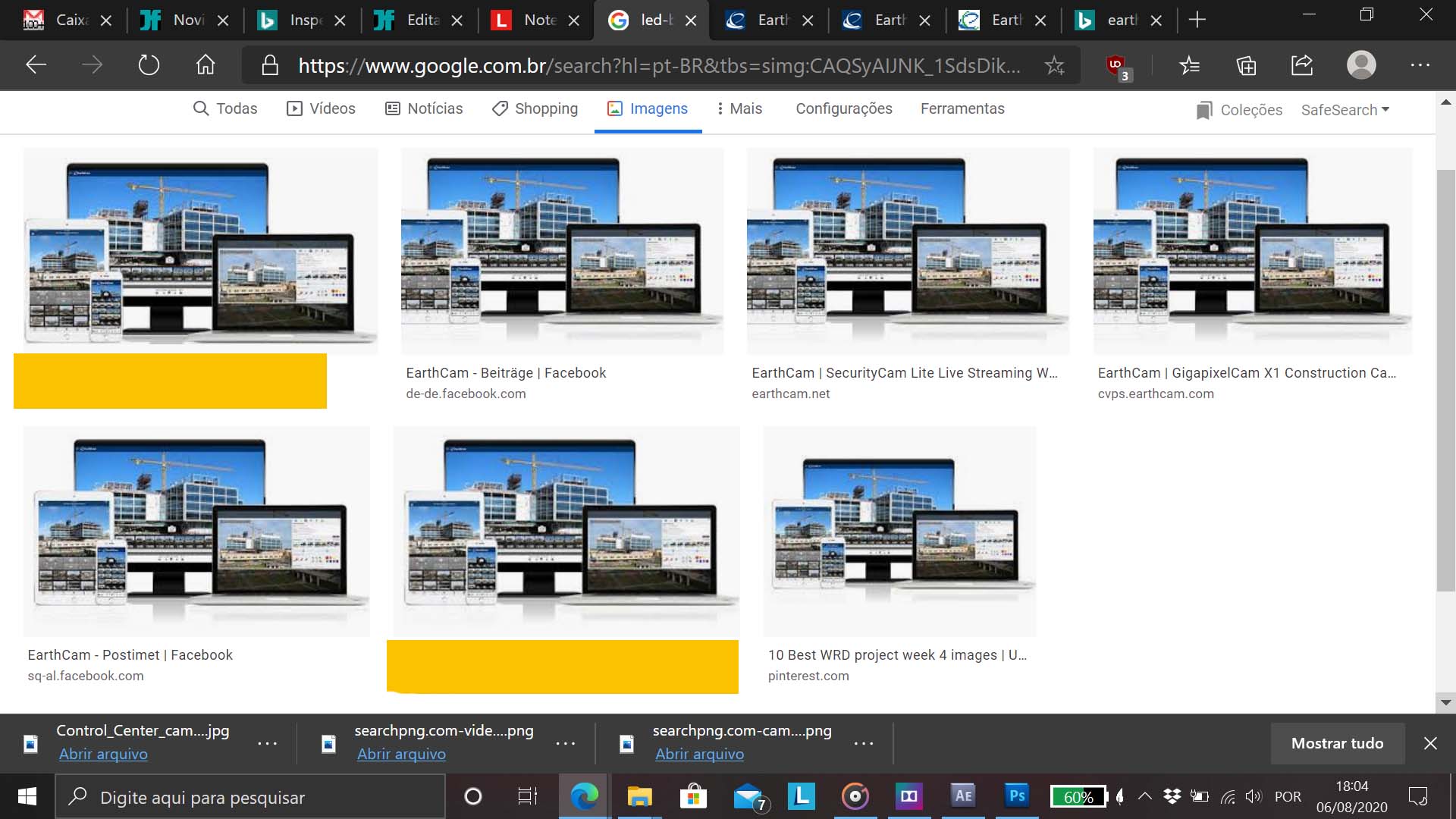1456x819 pixels.
Task: Select the Shopping search filter
Action: 535,109
